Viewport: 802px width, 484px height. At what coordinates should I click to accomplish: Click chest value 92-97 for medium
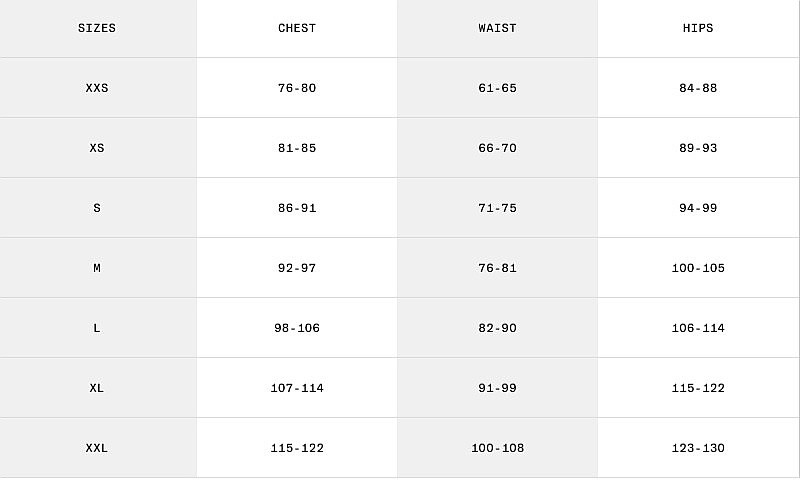click(297, 268)
